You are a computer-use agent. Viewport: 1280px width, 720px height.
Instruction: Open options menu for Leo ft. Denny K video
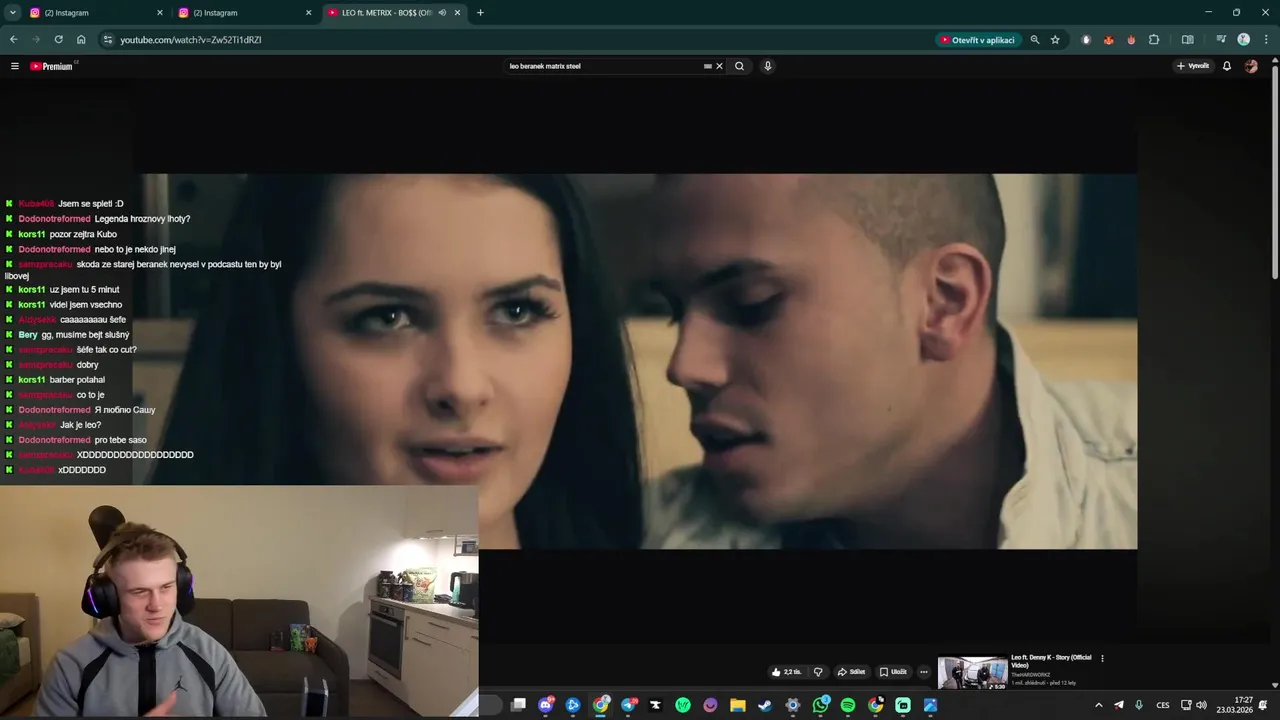1102,658
